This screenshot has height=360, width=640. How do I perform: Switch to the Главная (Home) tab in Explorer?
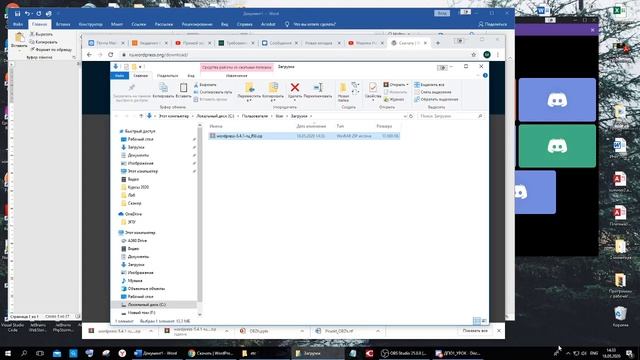(140, 76)
